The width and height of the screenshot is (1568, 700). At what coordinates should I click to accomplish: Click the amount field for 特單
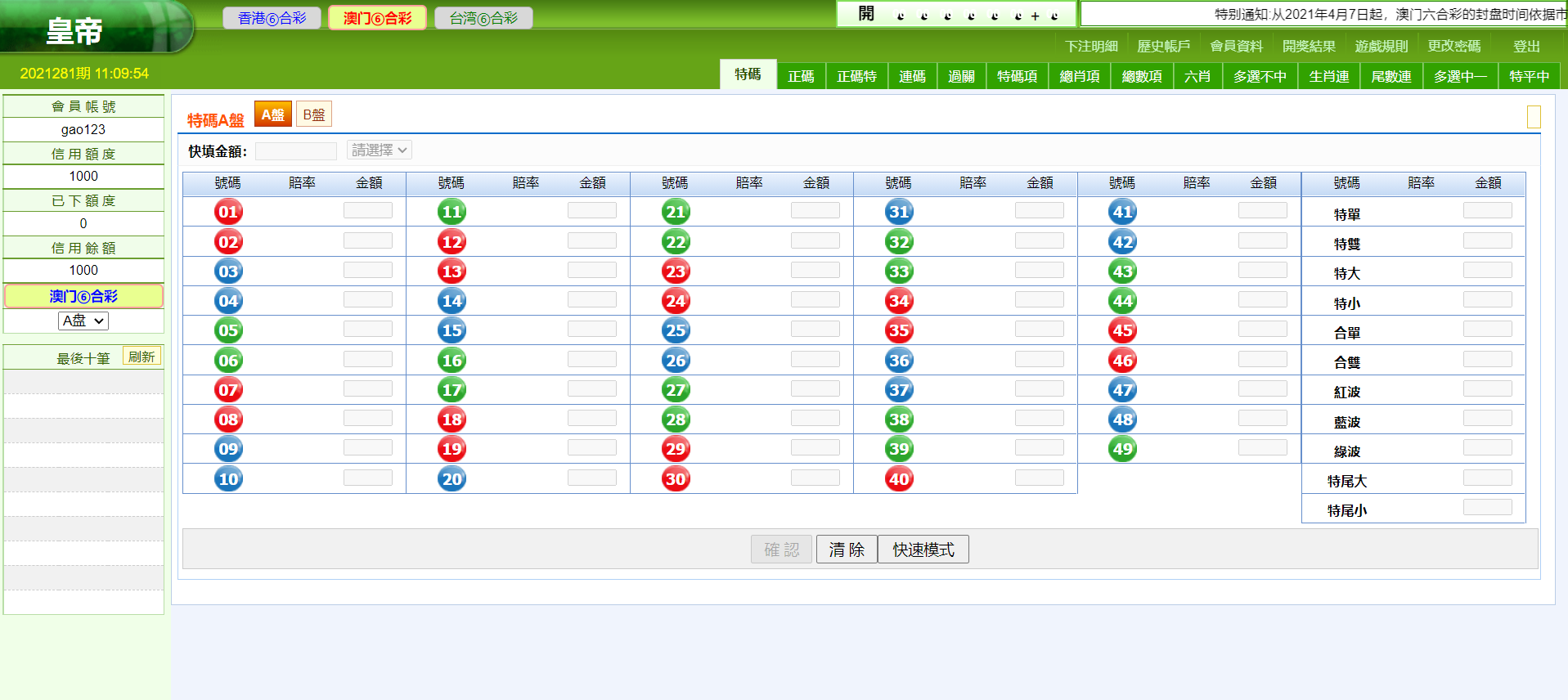click(1488, 211)
